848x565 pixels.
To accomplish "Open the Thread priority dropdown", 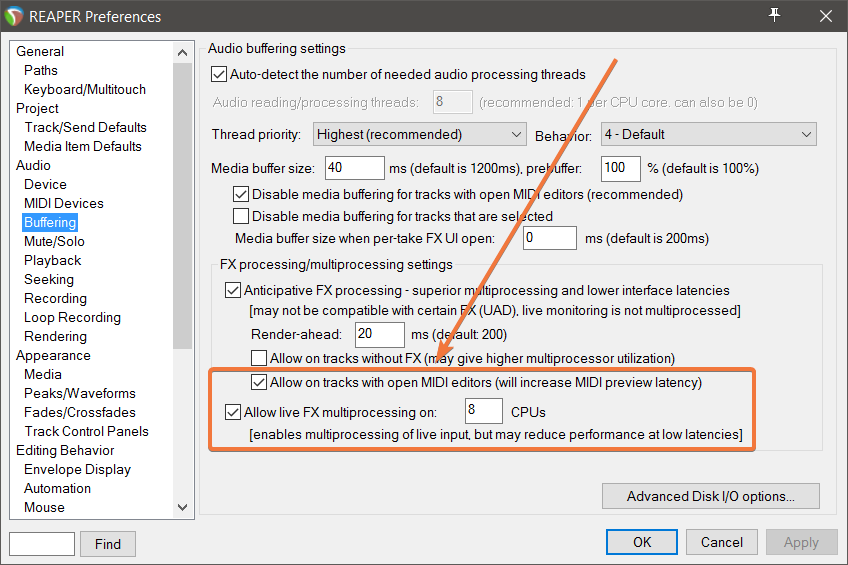I will click(420, 134).
